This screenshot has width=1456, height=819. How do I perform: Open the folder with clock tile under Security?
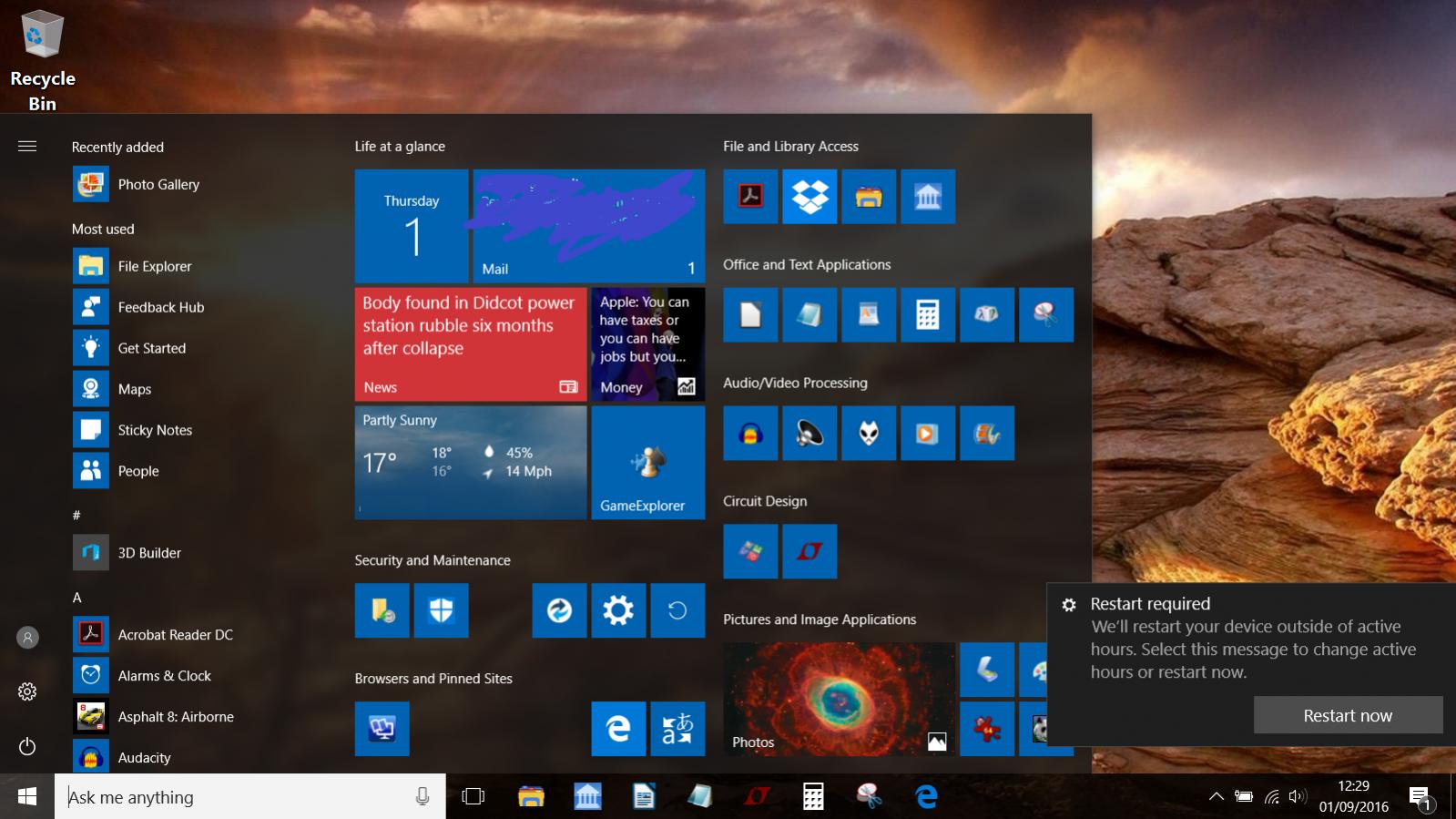(382, 610)
